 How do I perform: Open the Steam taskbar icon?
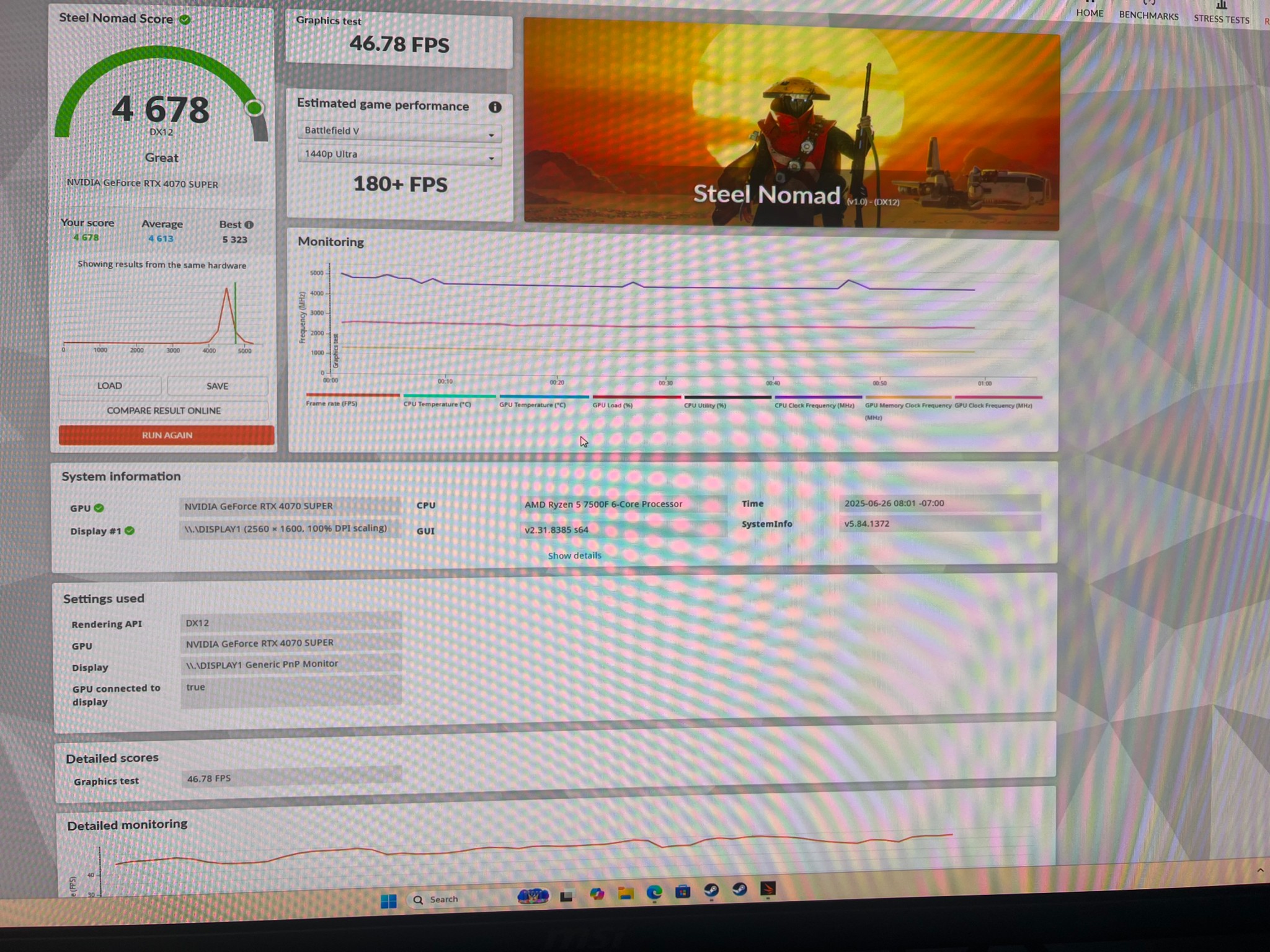coord(711,891)
